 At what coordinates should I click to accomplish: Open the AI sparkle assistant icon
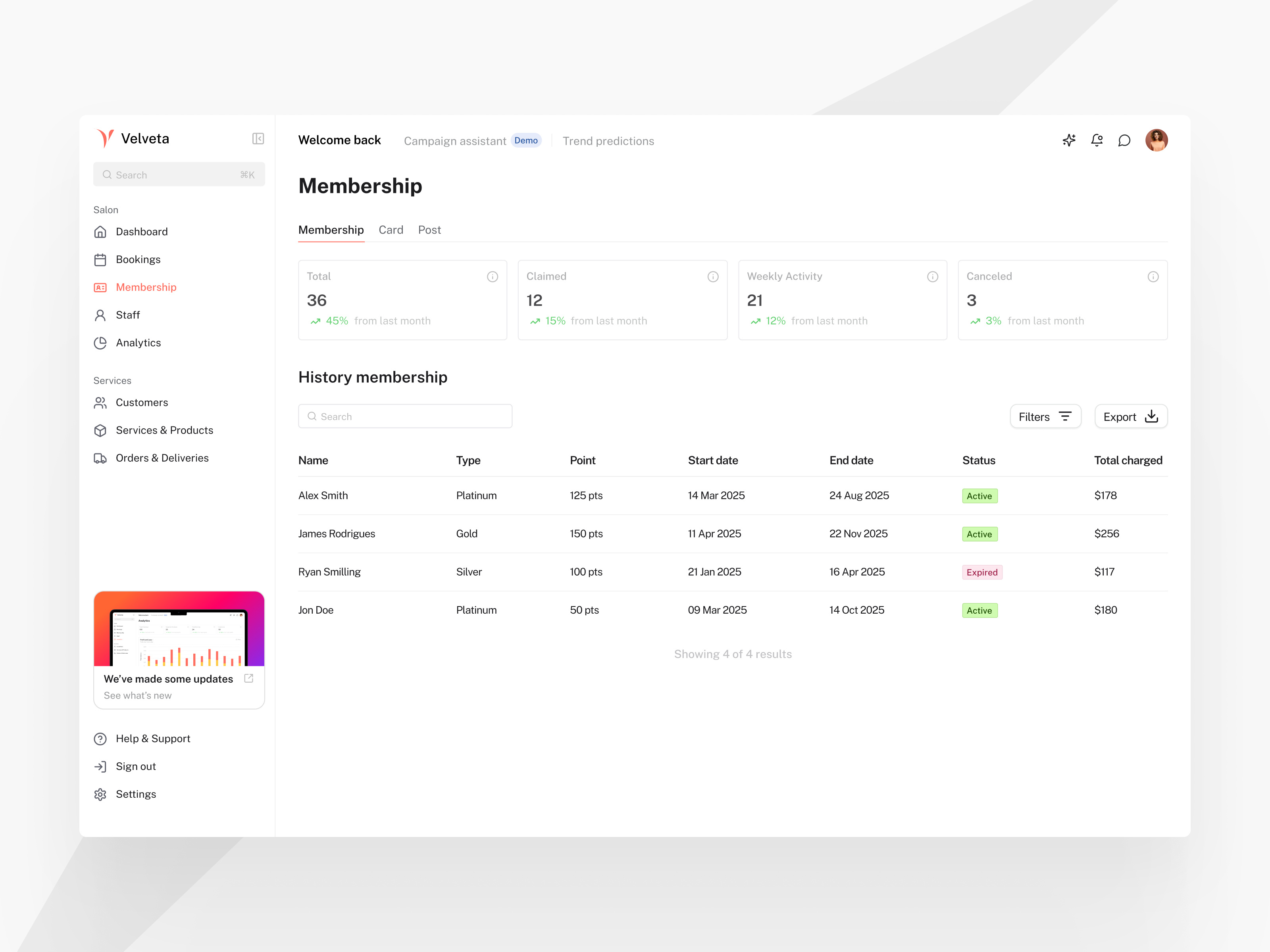1068,140
